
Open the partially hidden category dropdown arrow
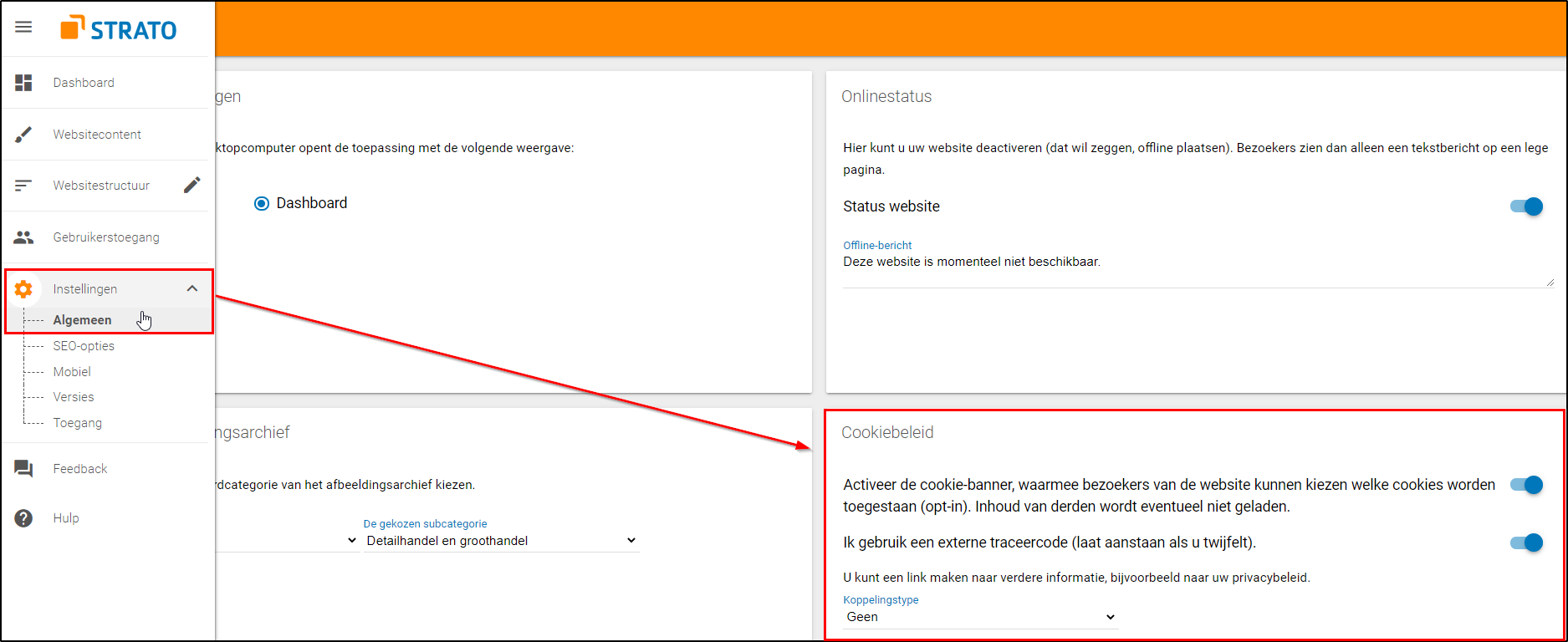(352, 541)
